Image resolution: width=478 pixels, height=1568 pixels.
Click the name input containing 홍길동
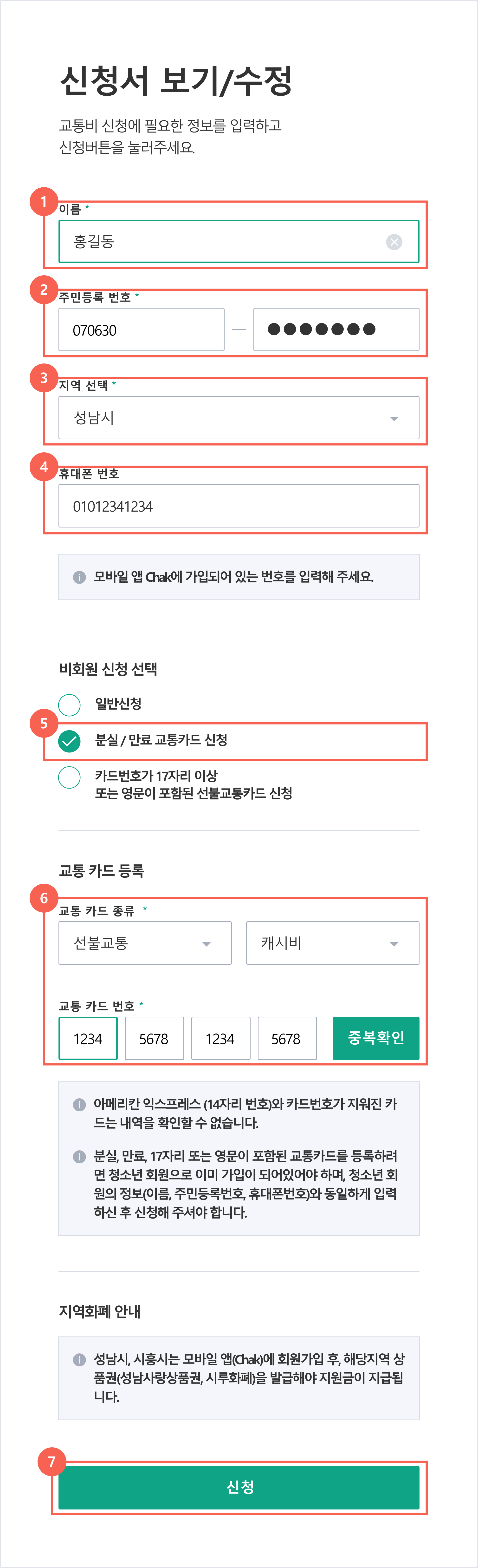239,242
